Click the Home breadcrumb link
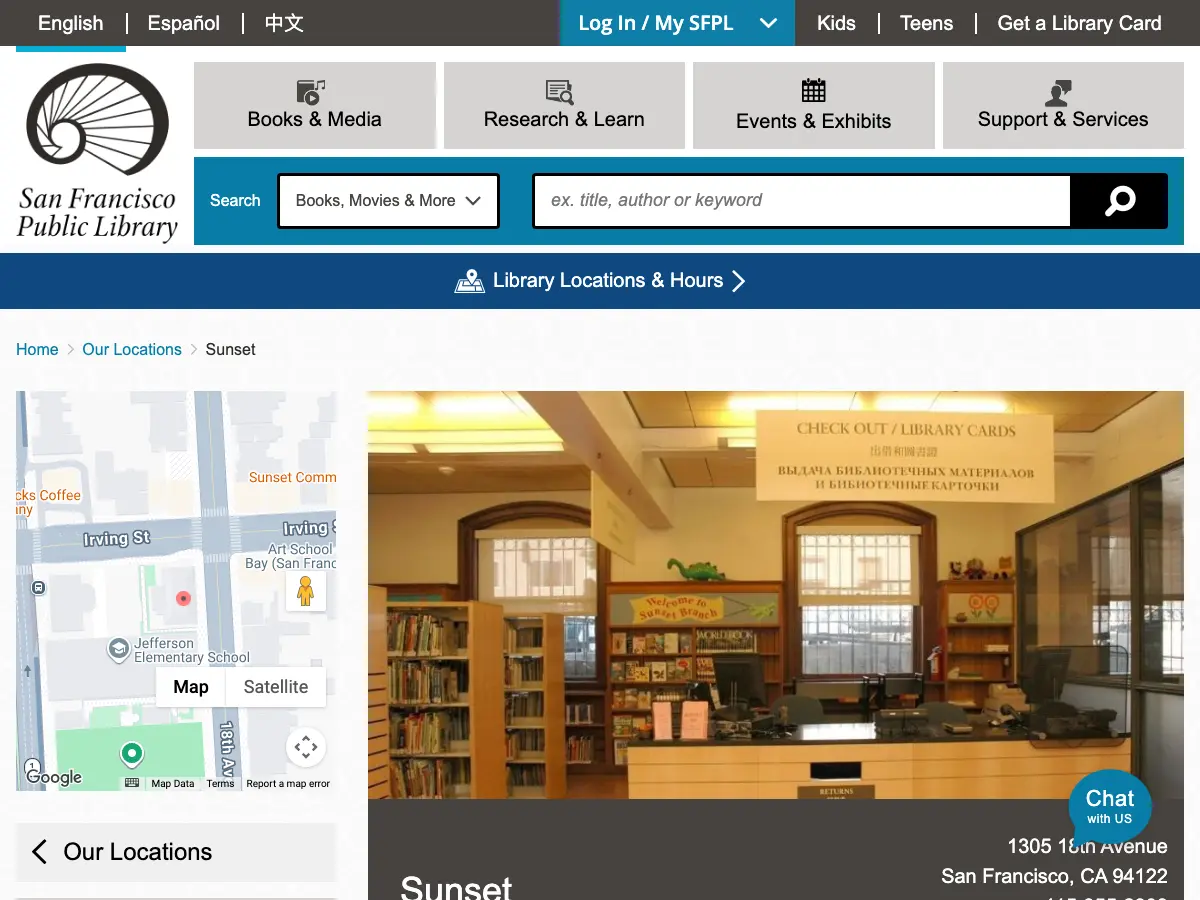Viewport: 1200px width, 900px height. pyautogui.click(x=37, y=349)
